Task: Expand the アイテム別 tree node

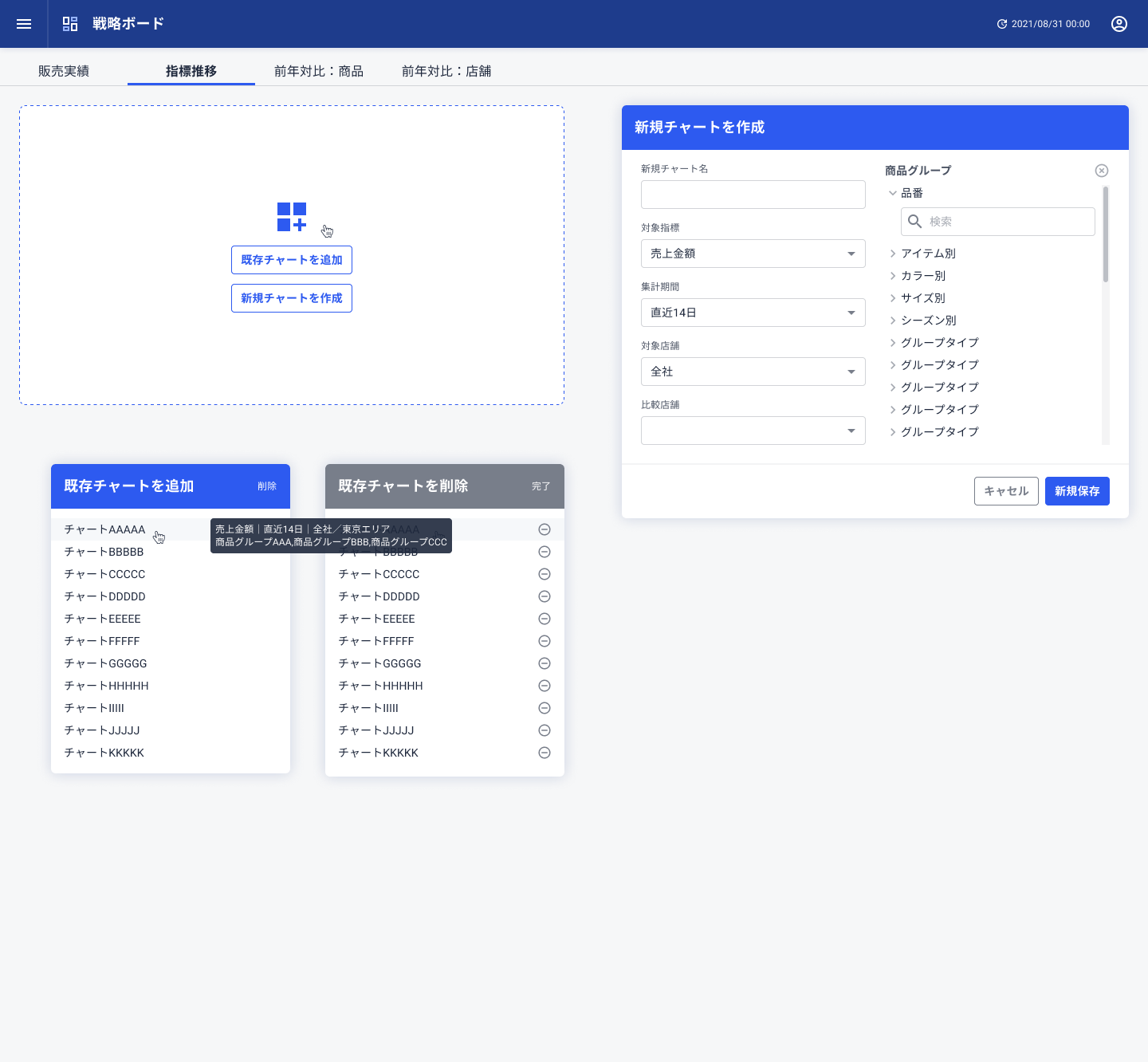Action: point(893,254)
